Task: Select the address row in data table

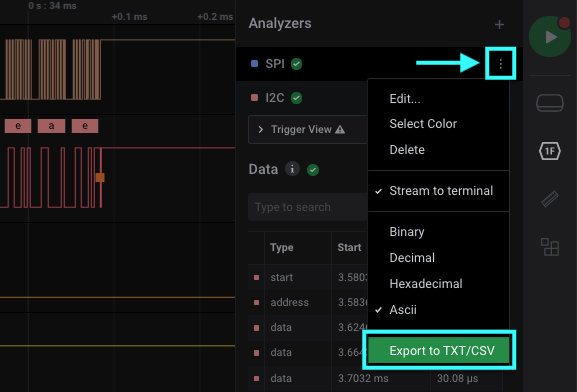Action: (x=308, y=303)
